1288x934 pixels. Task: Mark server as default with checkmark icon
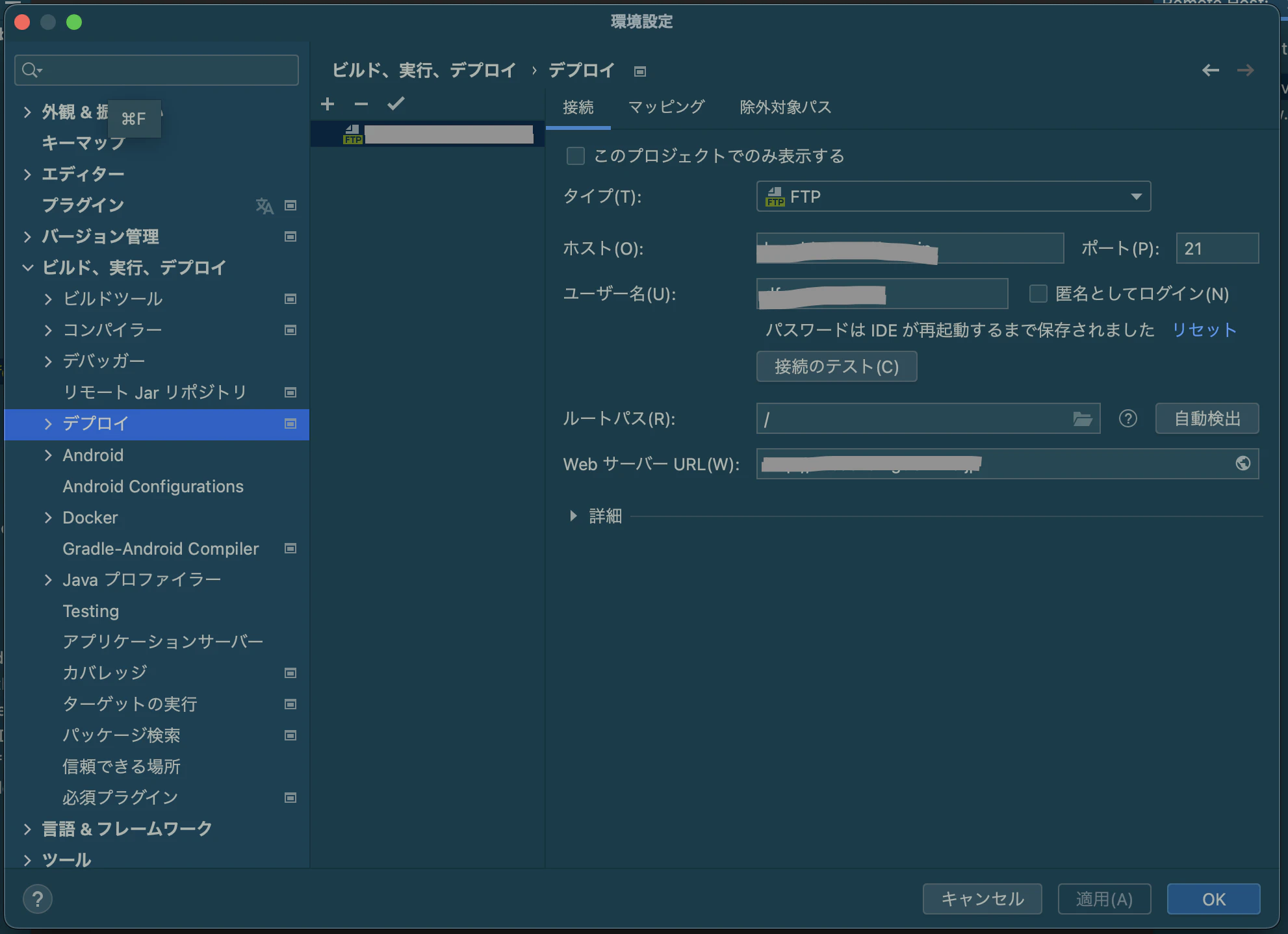point(396,104)
